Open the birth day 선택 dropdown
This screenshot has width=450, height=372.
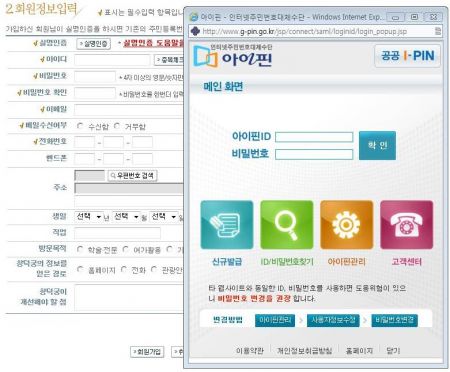(164, 217)
